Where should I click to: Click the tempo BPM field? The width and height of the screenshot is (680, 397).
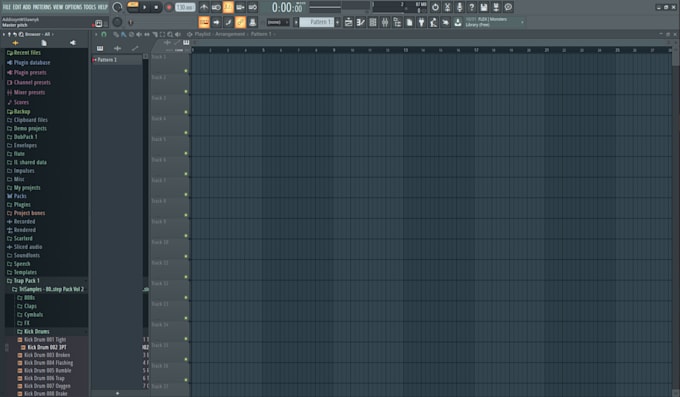185,7
